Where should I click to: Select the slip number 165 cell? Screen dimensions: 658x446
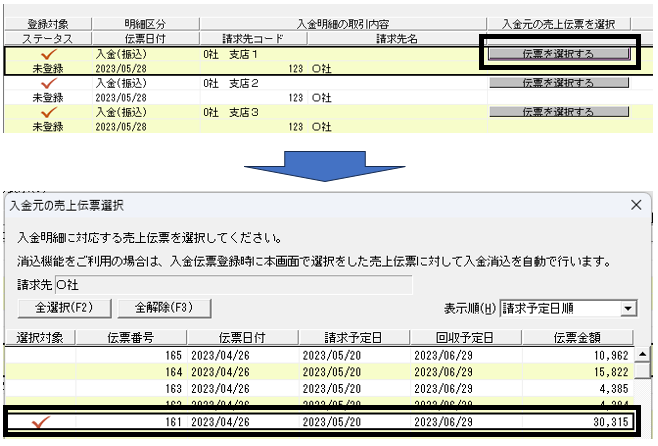(131, 355)
